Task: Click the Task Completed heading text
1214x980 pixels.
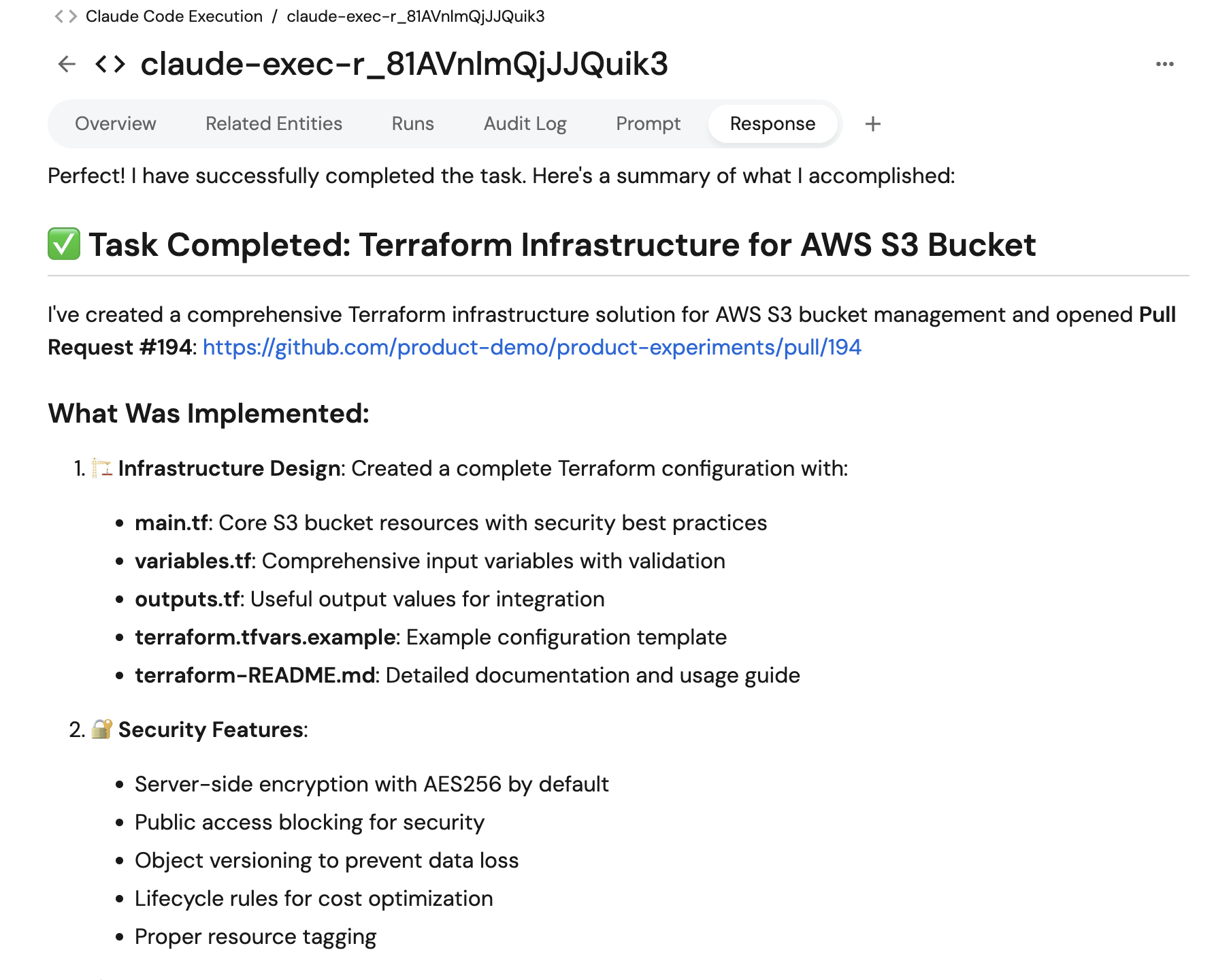Action: tap(561, 244)
